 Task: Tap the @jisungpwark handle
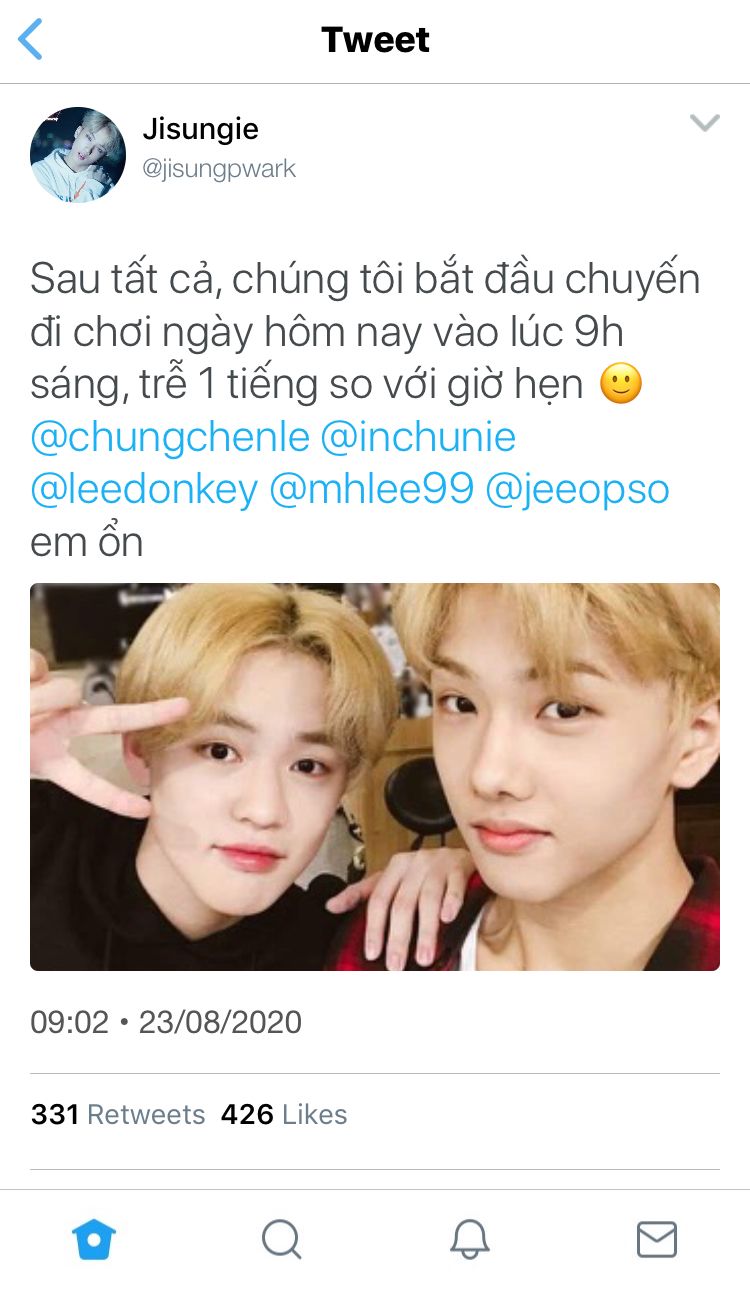pyautogui.click(x=219, y=168)
